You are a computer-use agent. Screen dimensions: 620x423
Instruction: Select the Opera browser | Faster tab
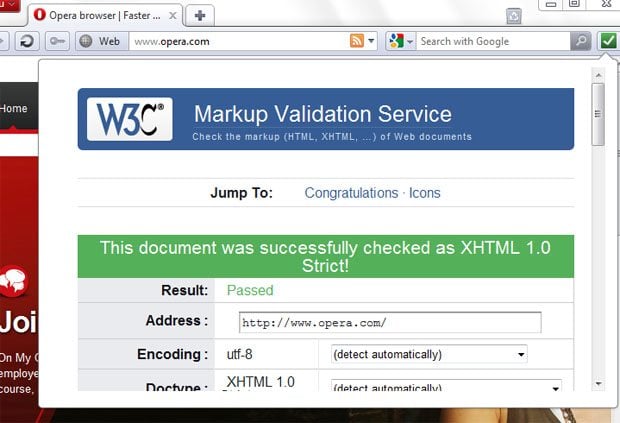point(105,16)
